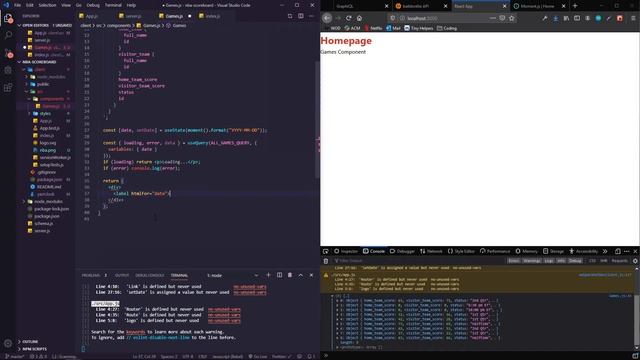Go to Firefox home page icon
The height and width of the screenshot is (360, 640).
(x=359, y=18)
